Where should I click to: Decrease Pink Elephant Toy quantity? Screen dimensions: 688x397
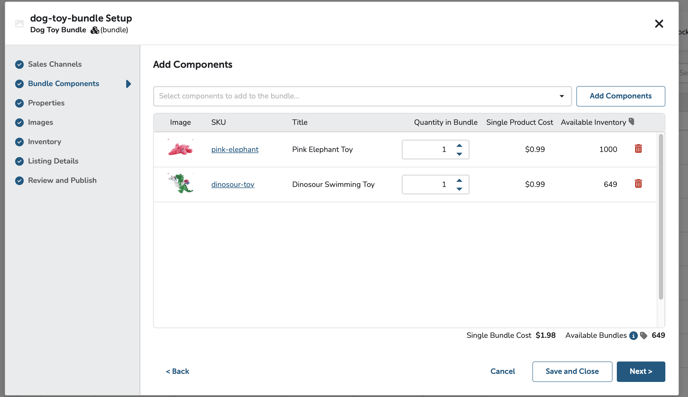pyautogui.click(x=459, y=154)
